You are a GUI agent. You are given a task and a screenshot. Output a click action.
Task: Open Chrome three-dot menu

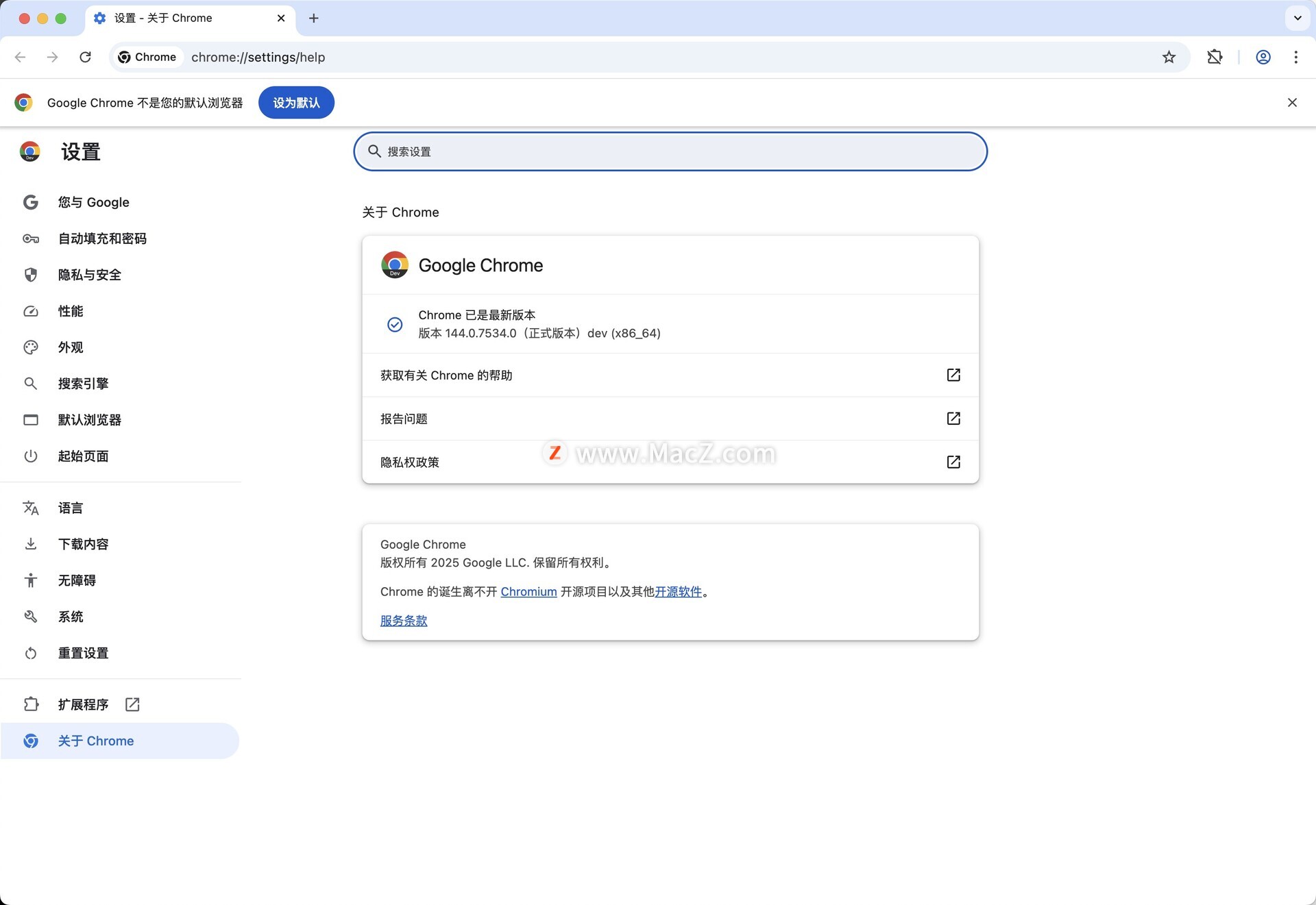click(1295, 57)
